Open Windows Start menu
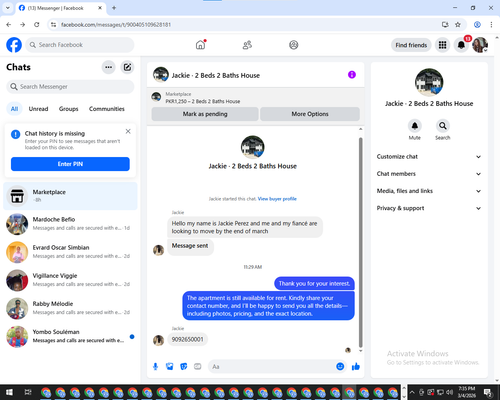This screenshot has width=500, height=400. pyautogui.click(x=9, y=392)
